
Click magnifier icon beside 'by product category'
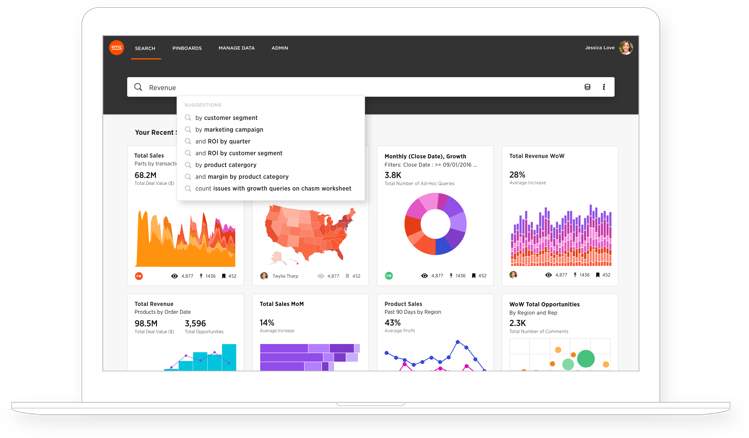pos(188,165)
